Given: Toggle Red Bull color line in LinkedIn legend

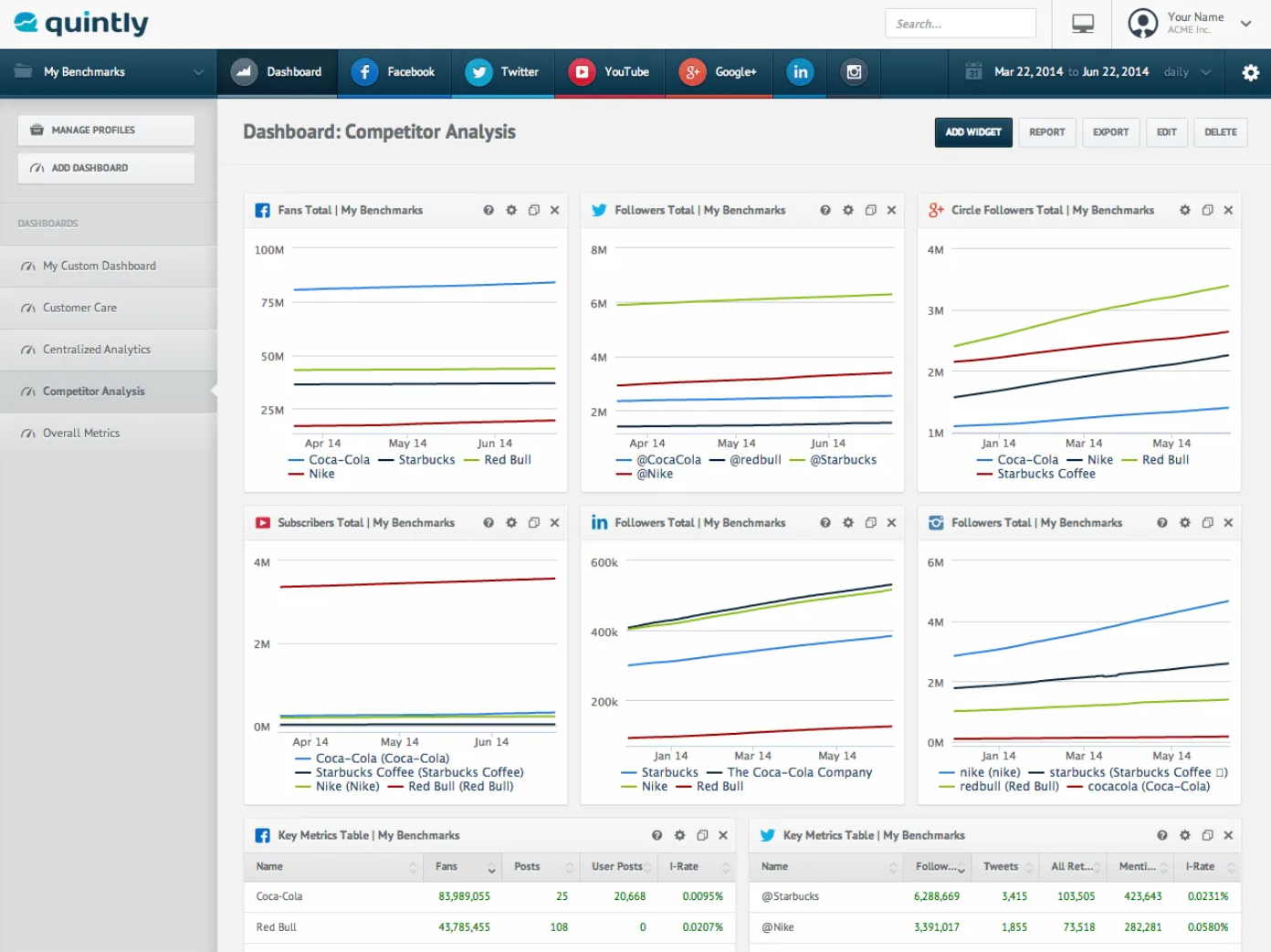Looking at the screenshot, I should pyautogui.click(x=709, y=787).
